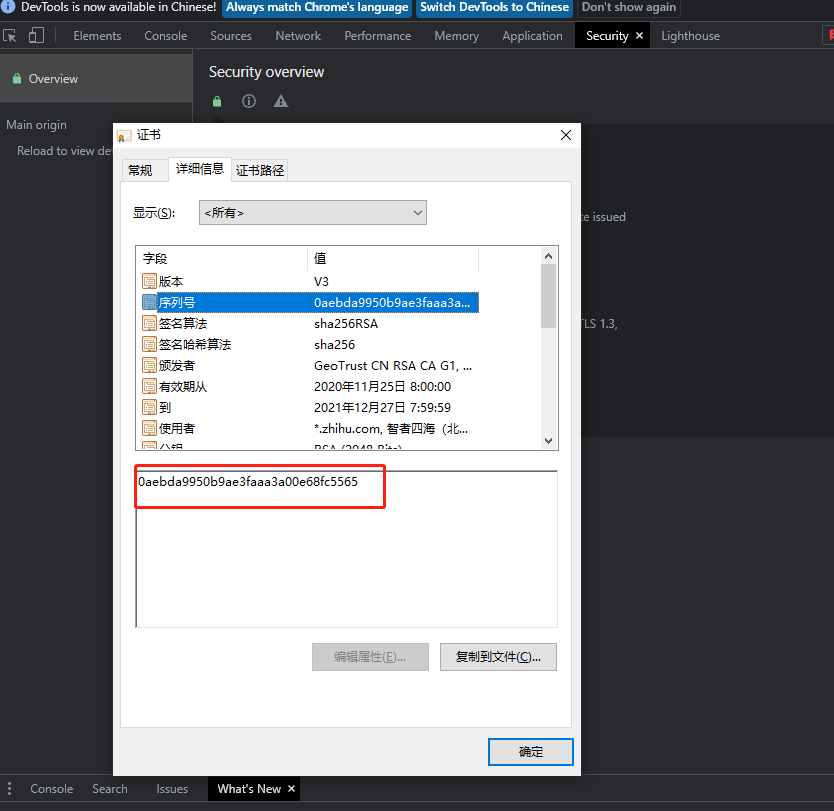Close the What's New drawer tab
The width and height of the screenshot is (834, 811).
(292, 789)
